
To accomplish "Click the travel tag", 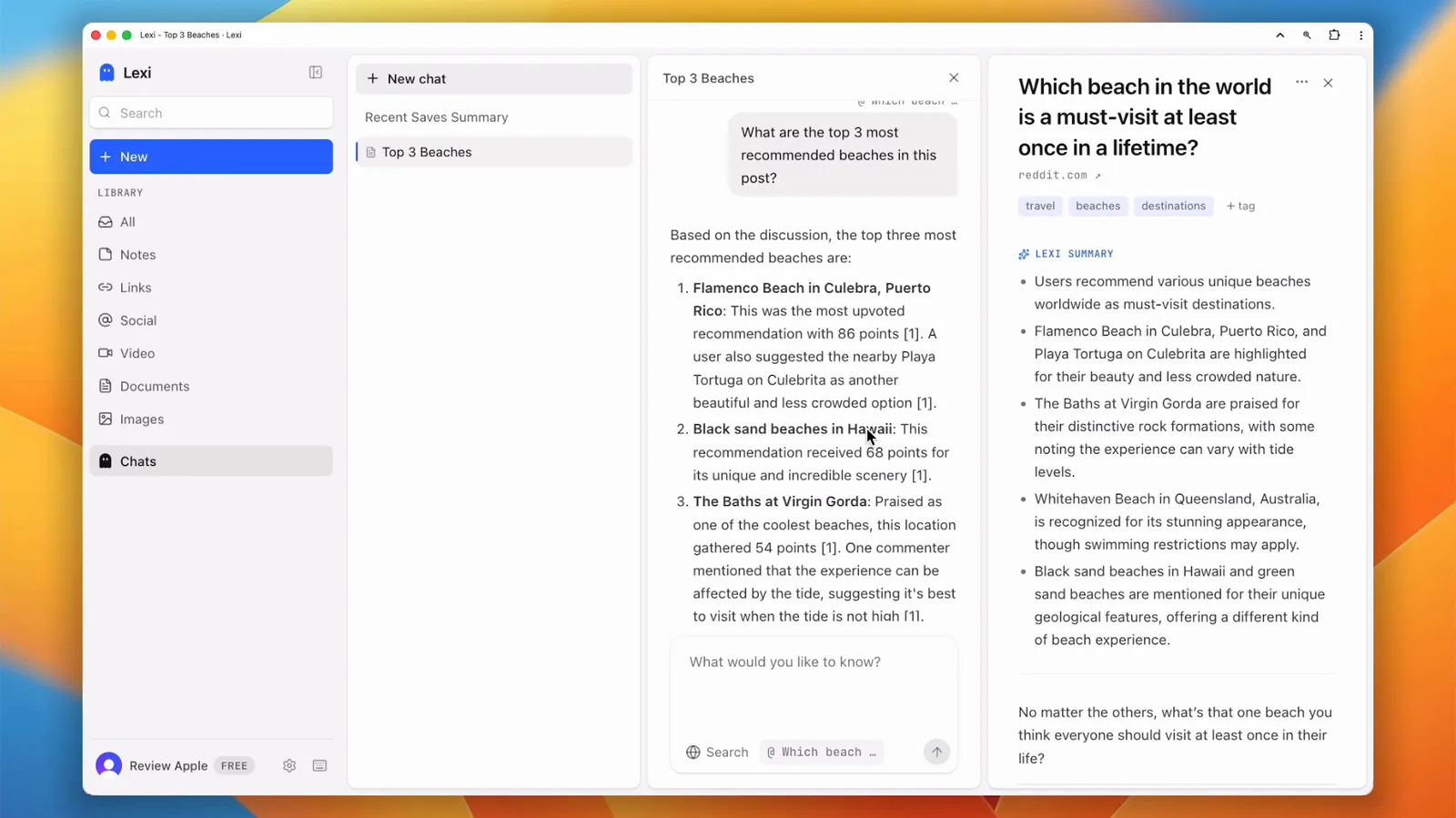I will (1040, 206).
